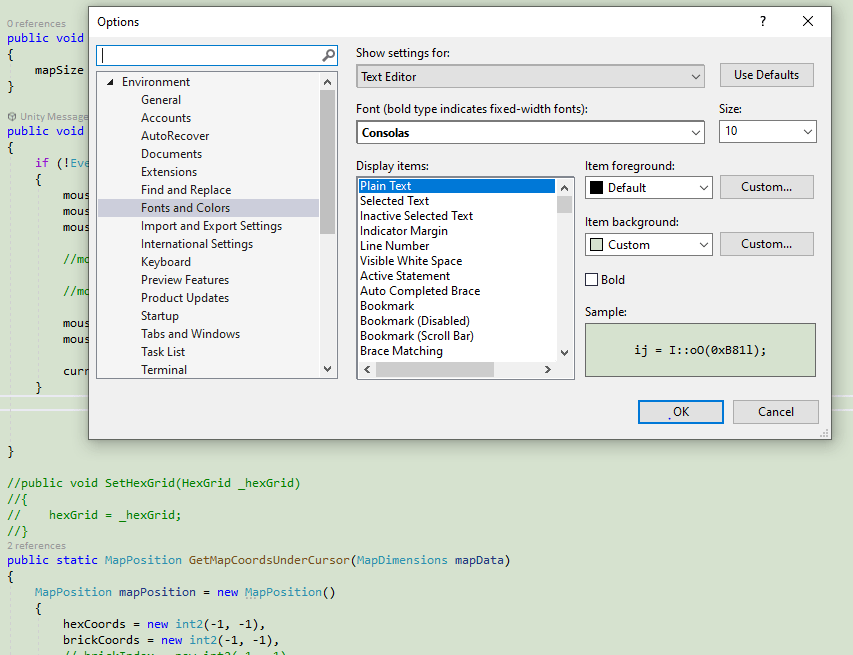The height and width of the screenshot is (655, 853).
Task: Open the font Size dropdown
Action: pyautogui.click(x=767, y=132)
